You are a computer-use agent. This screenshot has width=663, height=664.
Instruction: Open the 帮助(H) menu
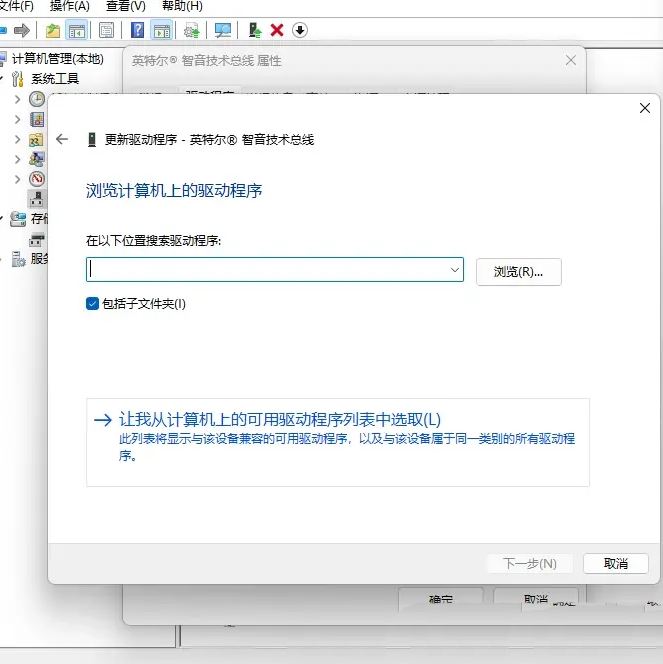pyautogui.click(x=182, y=6)
